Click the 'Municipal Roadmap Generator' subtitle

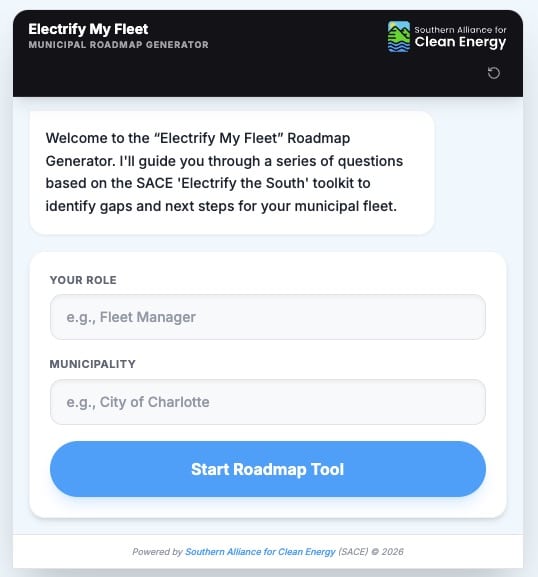point(118,45)
